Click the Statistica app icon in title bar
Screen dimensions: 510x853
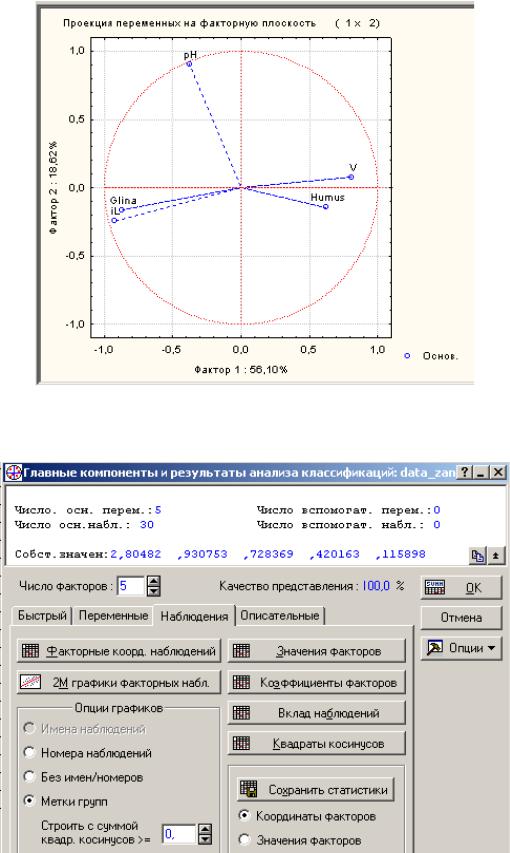pyautogui.click(x=13, y=473)
